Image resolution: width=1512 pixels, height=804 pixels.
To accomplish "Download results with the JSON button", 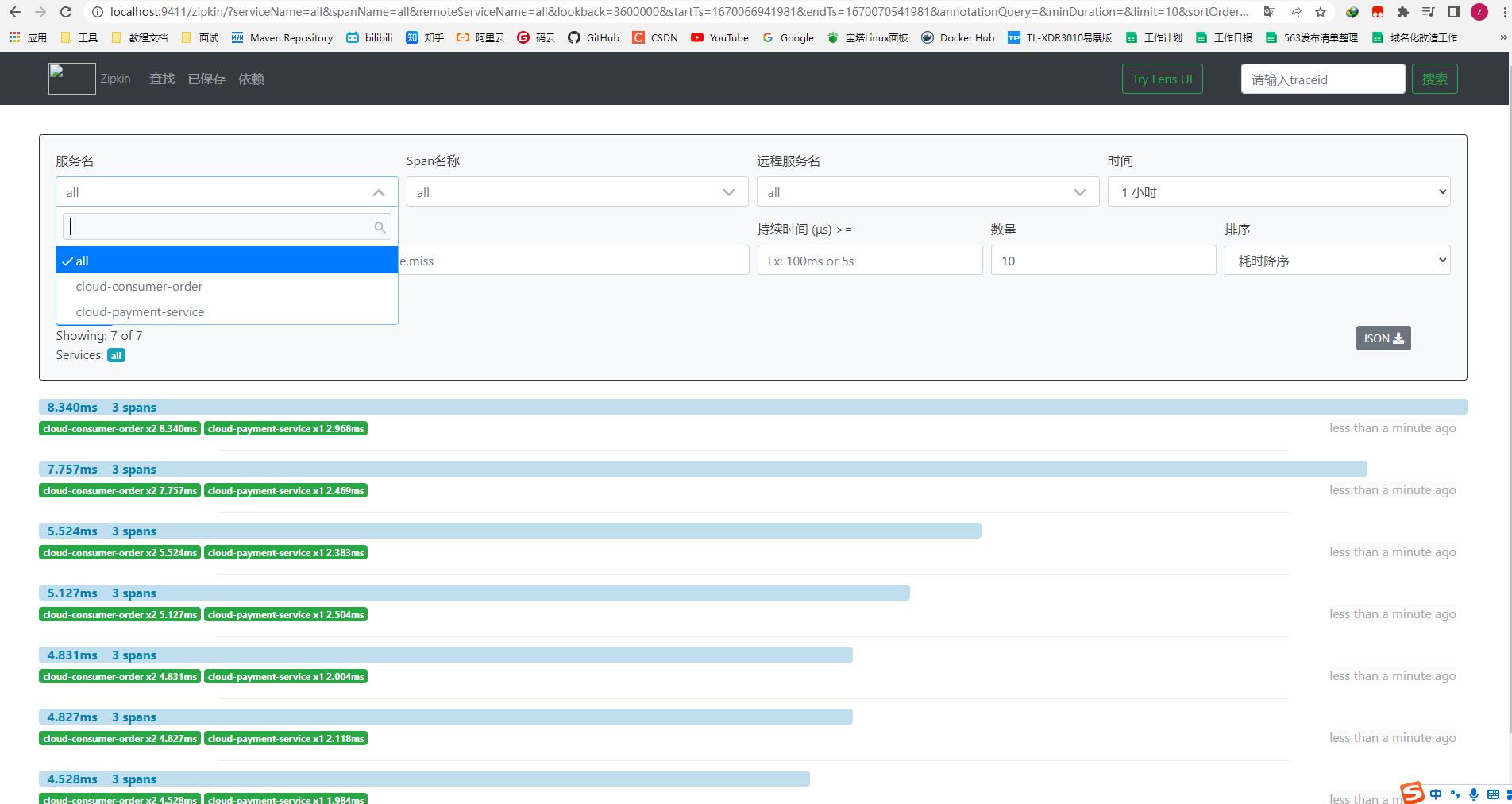I will click(x=1383, y=338).
